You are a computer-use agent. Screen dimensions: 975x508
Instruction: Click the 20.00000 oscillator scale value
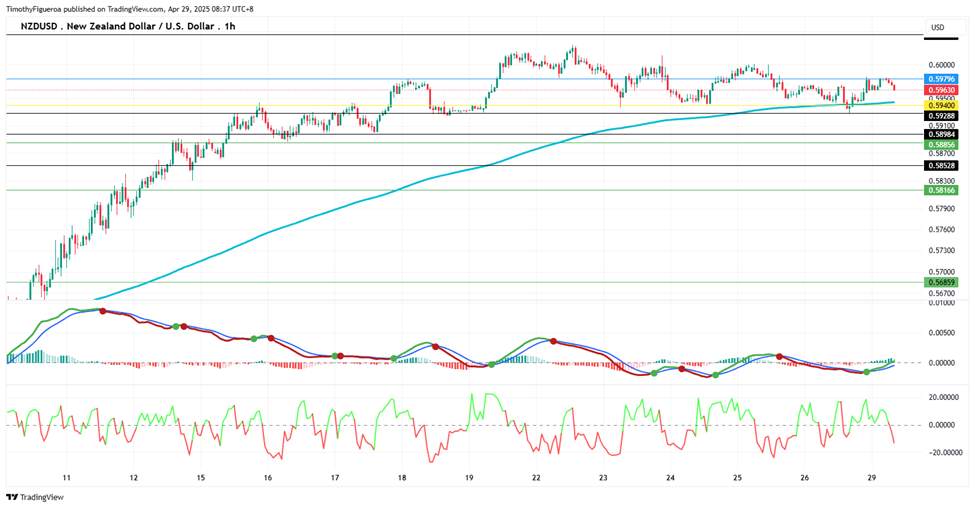(943, 397)
